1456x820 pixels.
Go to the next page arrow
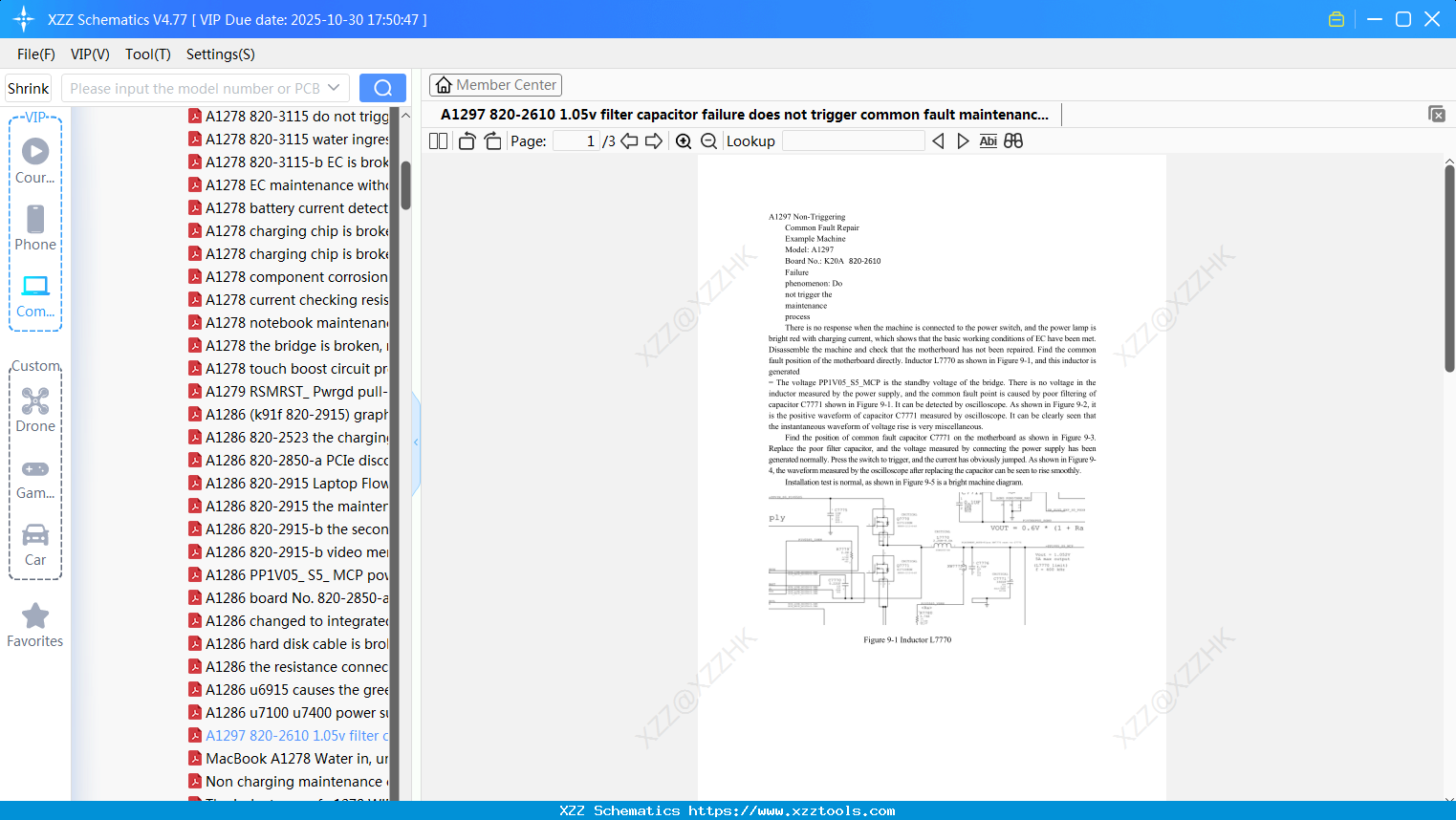point(654,140)
